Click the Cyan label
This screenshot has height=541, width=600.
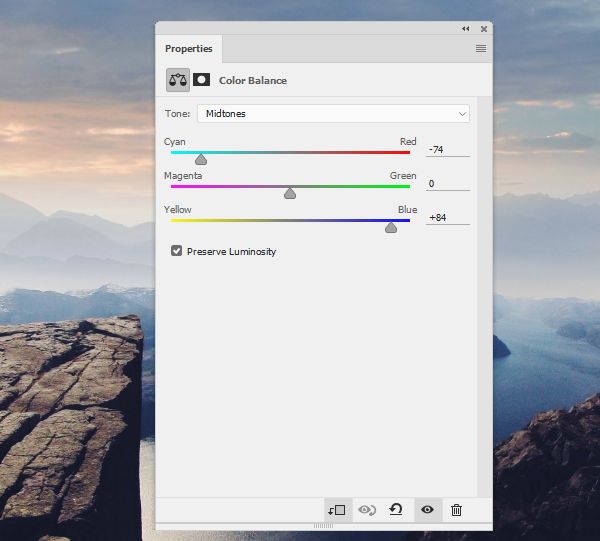174,142
